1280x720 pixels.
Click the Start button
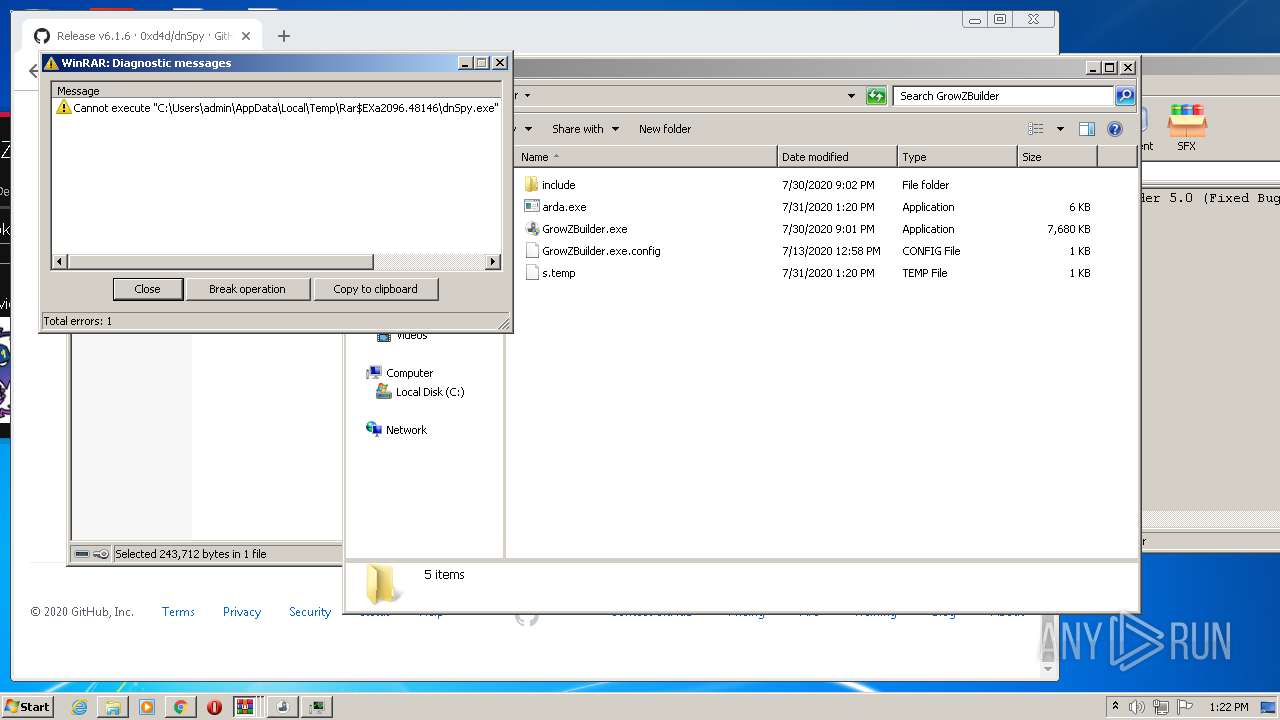tap(27, 707)
